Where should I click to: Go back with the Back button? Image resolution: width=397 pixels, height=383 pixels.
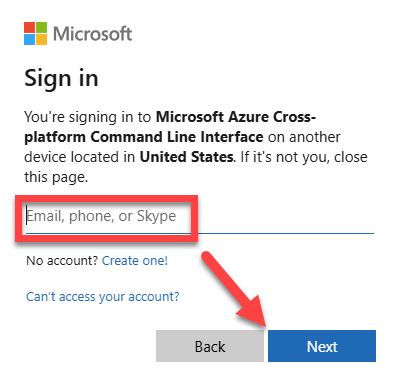tap(210, 346)
